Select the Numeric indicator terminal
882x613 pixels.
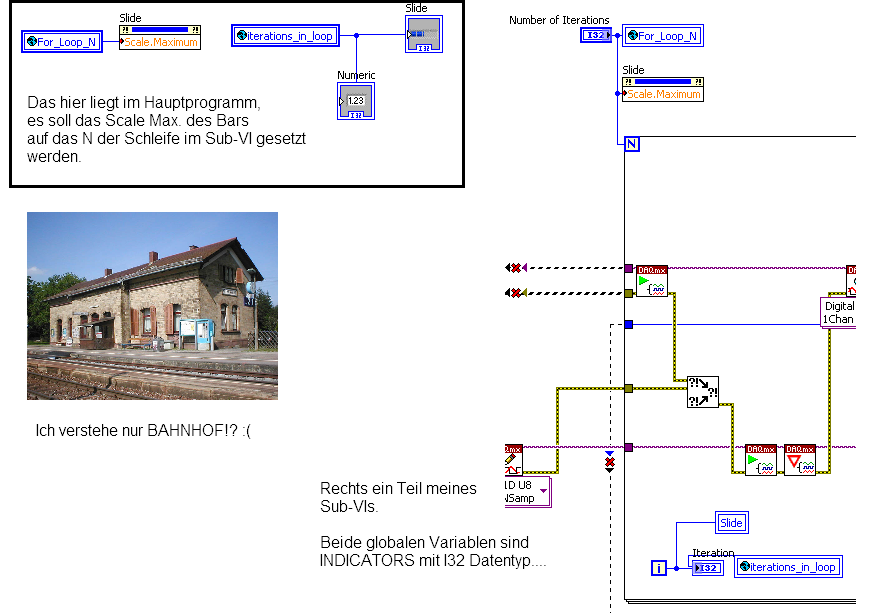(x=356, y=101)
